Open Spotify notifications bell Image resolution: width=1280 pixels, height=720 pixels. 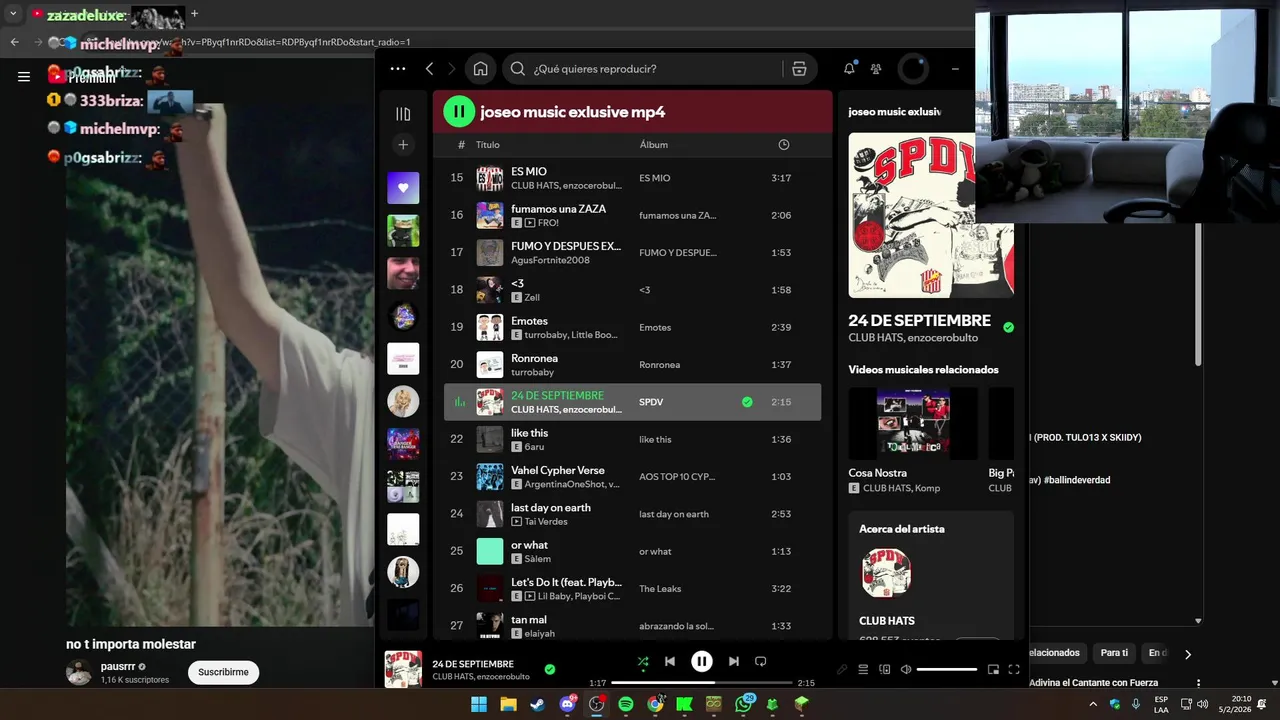(x=849, y=69)
